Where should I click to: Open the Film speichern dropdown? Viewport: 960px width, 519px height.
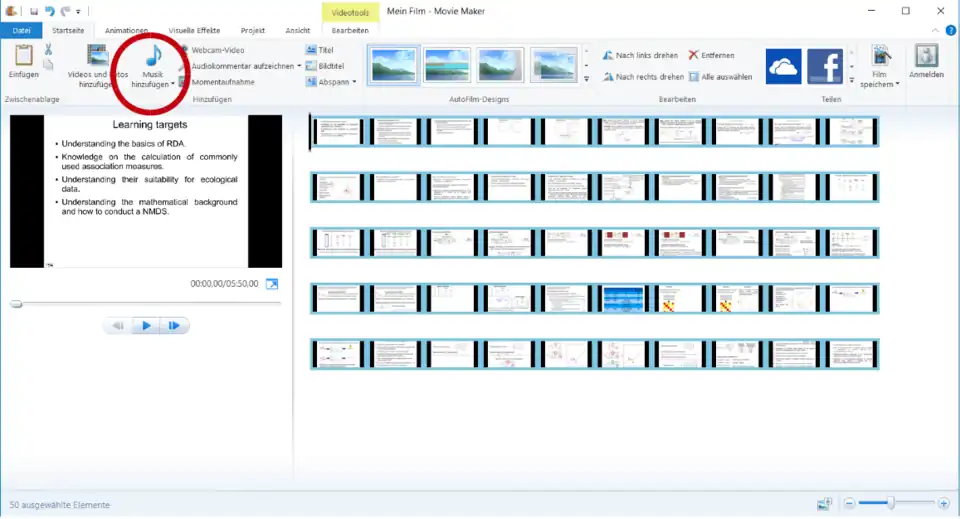click(880, 79)
